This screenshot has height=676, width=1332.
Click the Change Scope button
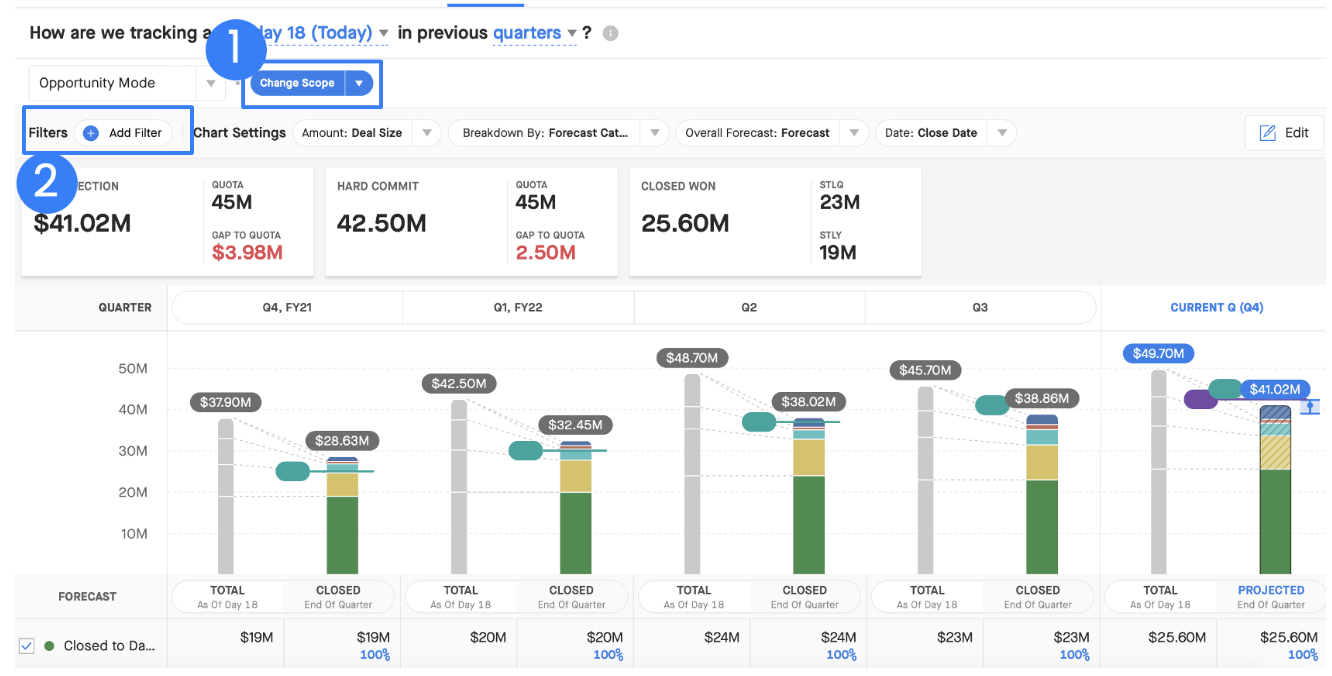tap(297, 83)
